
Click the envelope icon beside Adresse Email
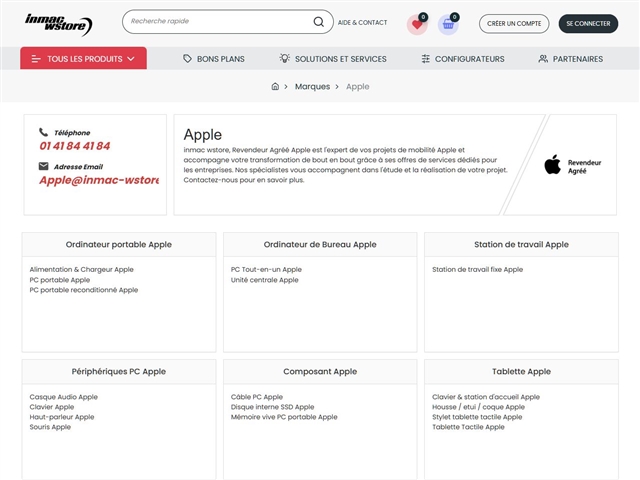coord(43,166)
